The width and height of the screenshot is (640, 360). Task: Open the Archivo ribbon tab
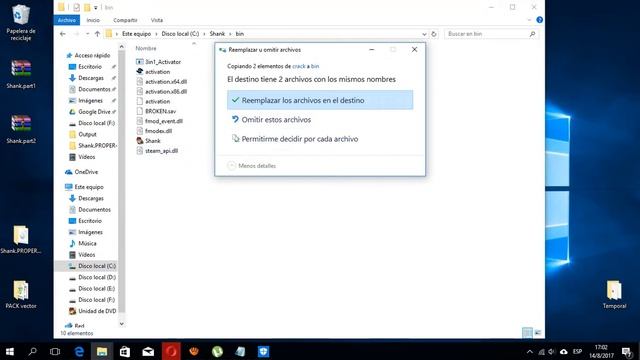[x=67, y=20]
